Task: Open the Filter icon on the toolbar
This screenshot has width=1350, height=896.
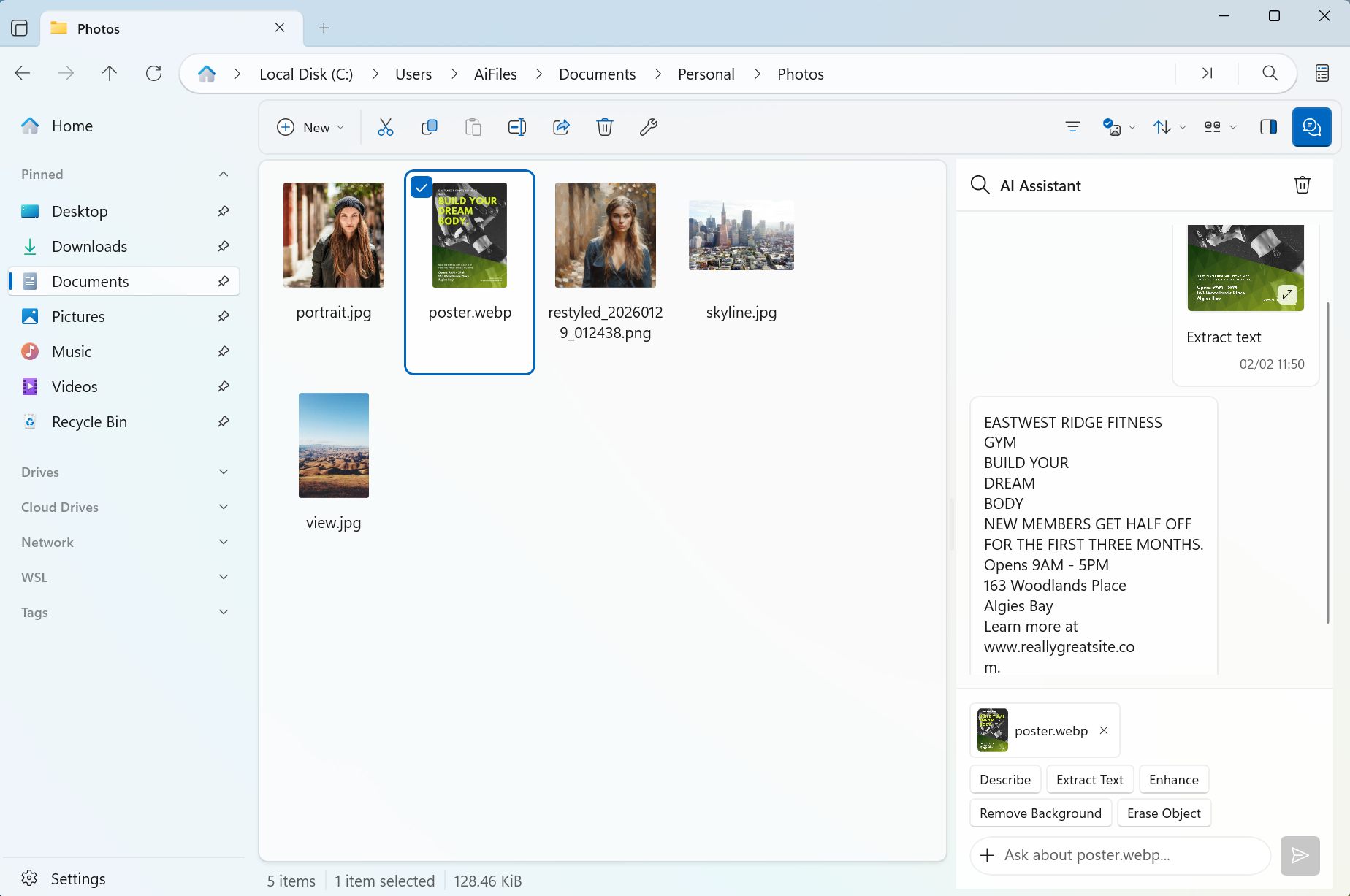Action: [1072, 126]
